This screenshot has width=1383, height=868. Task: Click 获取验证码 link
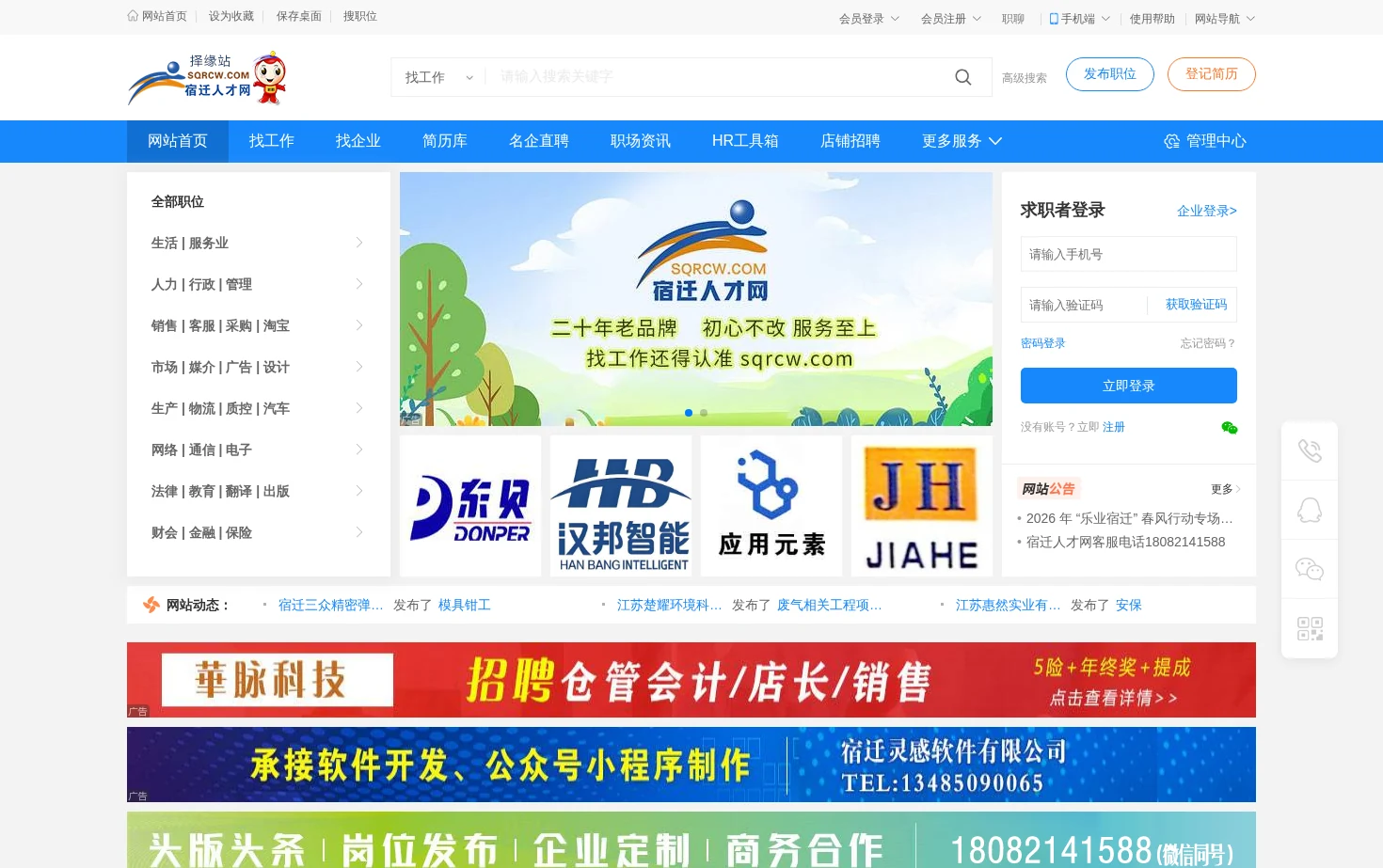pos(1197,305)
